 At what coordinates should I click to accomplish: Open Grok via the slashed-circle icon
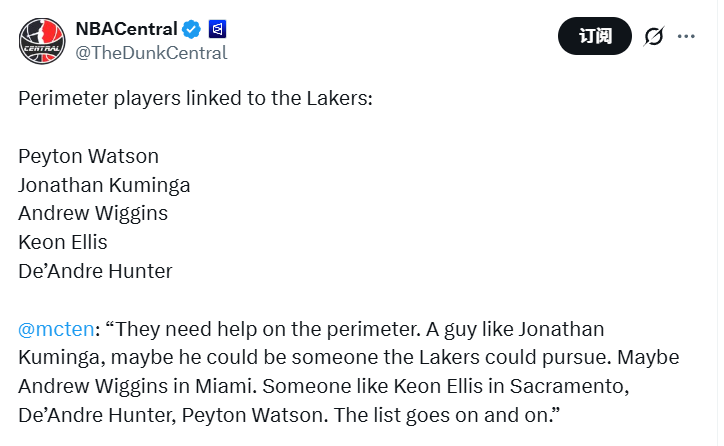[x=654, y=36]
